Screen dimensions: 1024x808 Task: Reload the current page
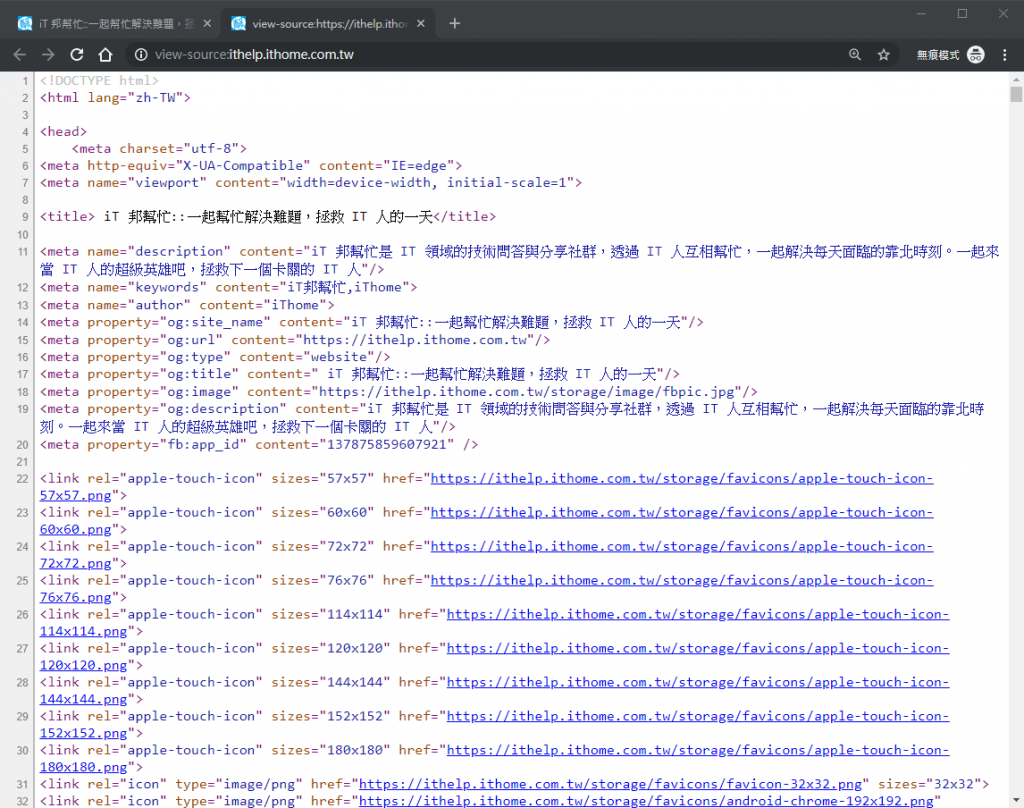click(77, 55)
